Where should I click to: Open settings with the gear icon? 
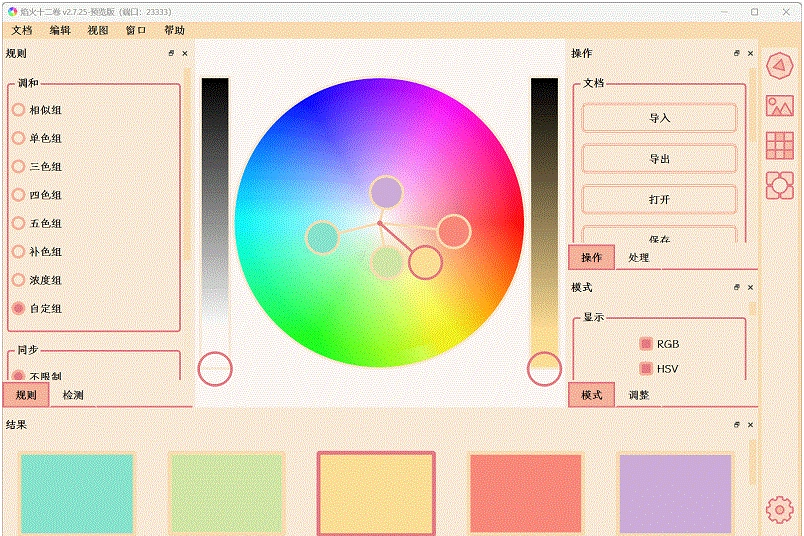pyautogui.click(x=780, y=510)
